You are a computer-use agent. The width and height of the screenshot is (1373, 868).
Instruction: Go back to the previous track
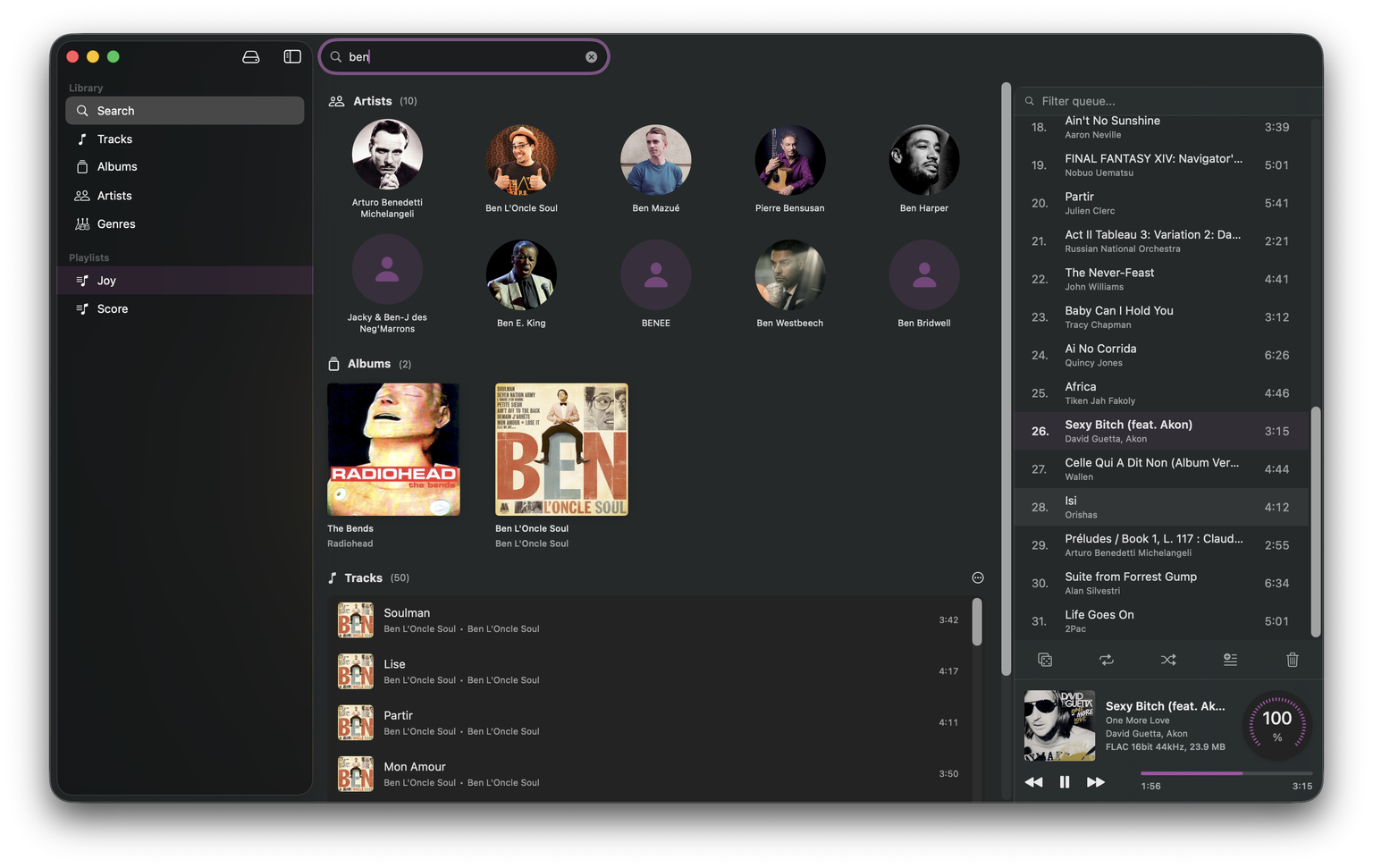tap(1033, 782)
